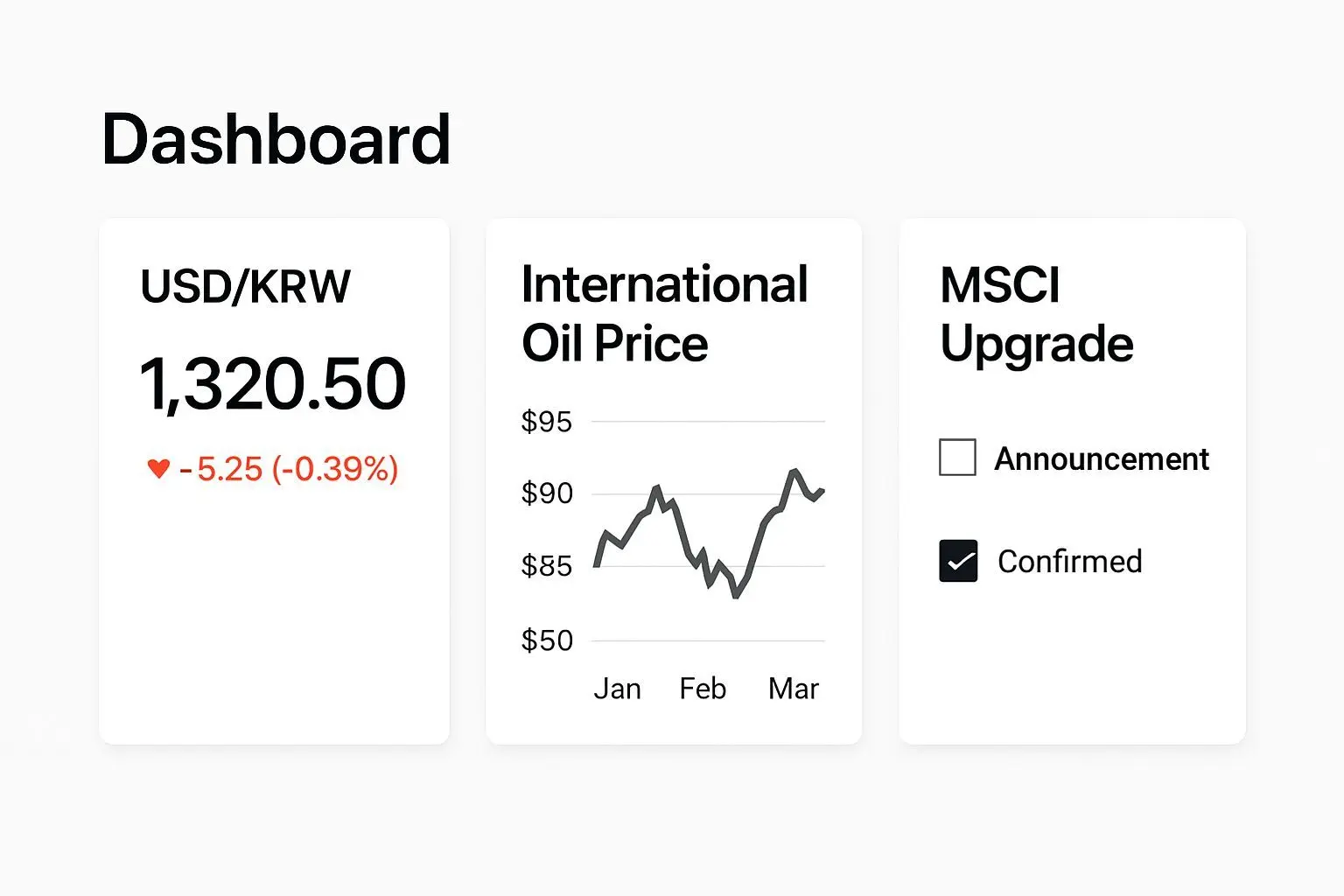Viewport: 1344px width, 896px height.
Task: Open the MSCI Upgrade card title
Action: (x=1036, y=312)
